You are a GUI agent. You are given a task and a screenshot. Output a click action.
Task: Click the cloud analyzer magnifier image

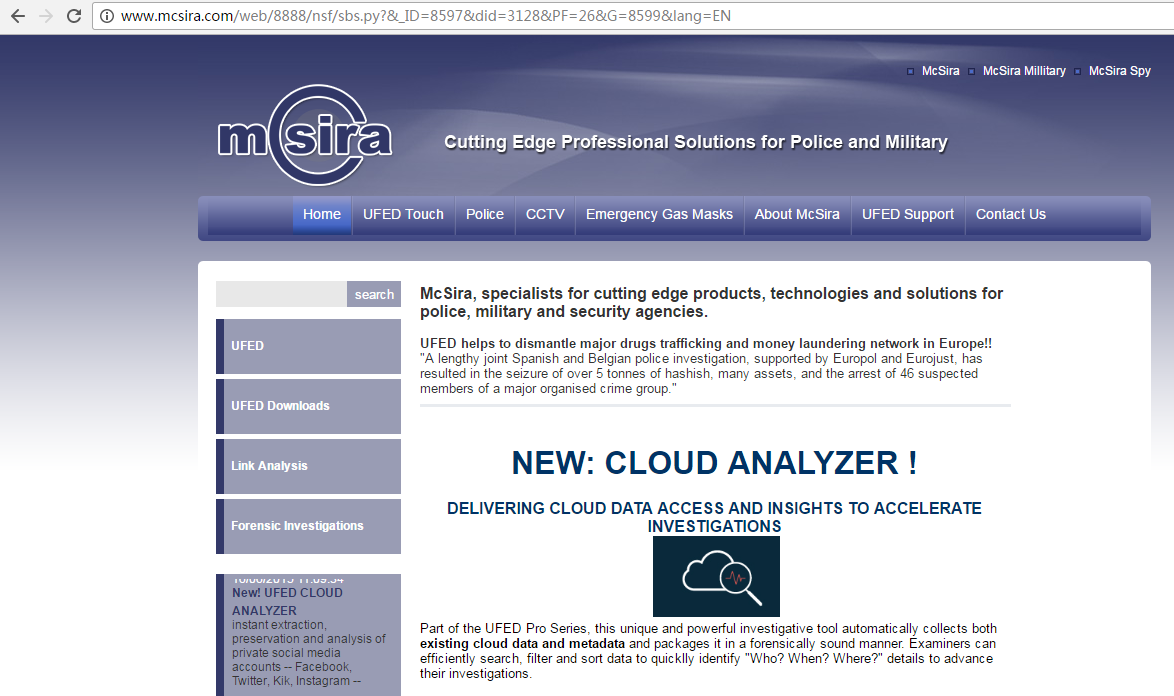(x=717, y=576)
